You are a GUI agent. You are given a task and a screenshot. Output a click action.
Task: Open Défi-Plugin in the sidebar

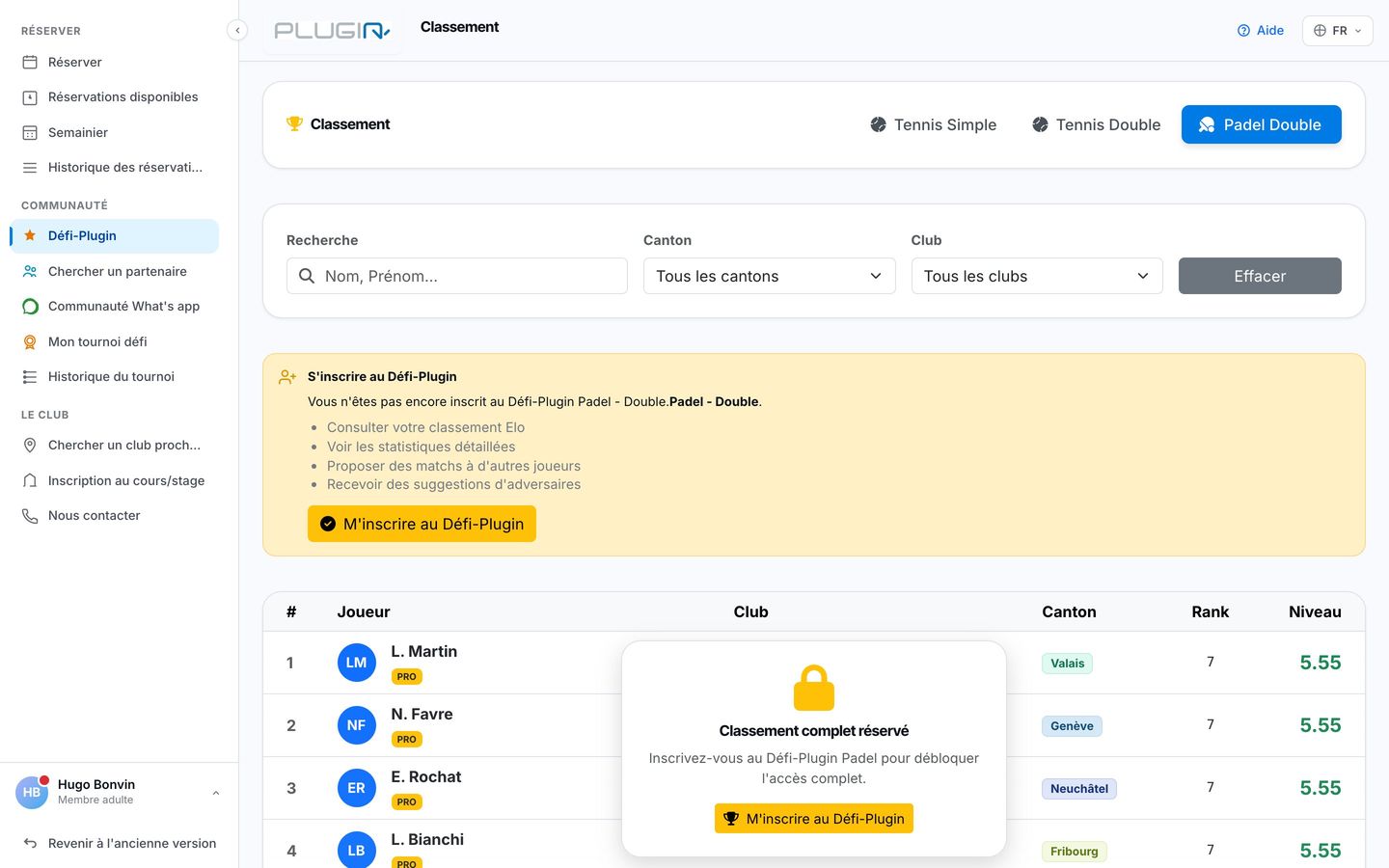114,235
